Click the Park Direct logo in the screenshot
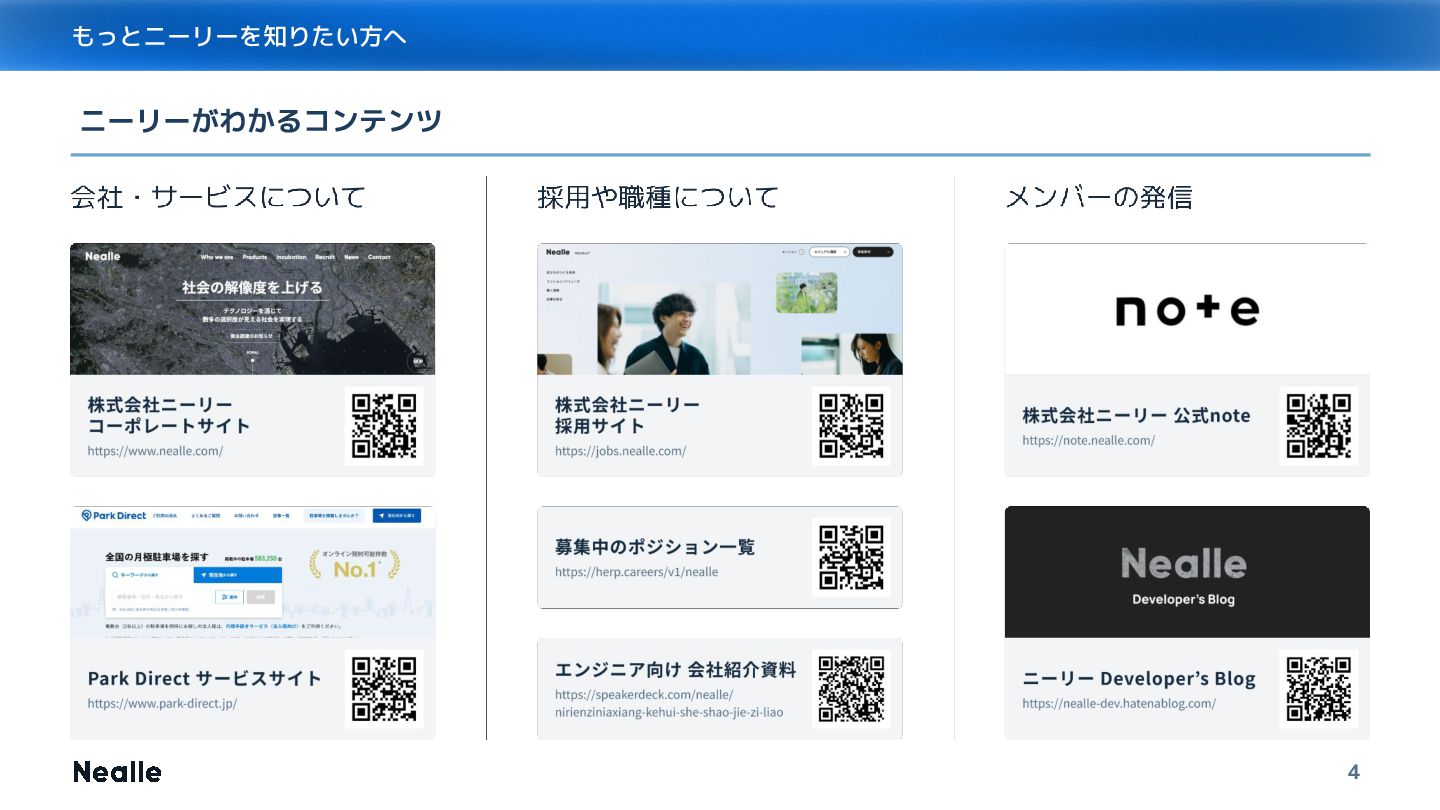The height and width of the screenshot is (810, 1440). tap(113, 515)
